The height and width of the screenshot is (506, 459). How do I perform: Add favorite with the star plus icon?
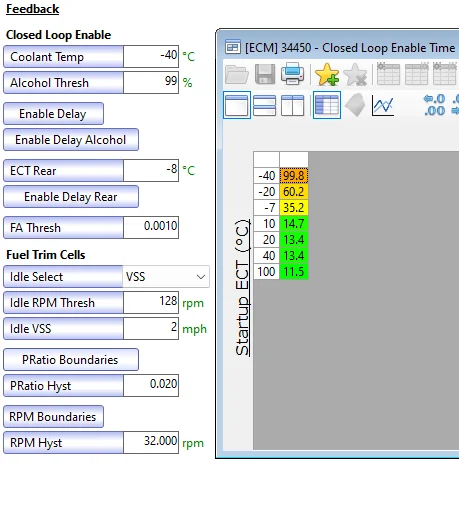click(327, 74)
